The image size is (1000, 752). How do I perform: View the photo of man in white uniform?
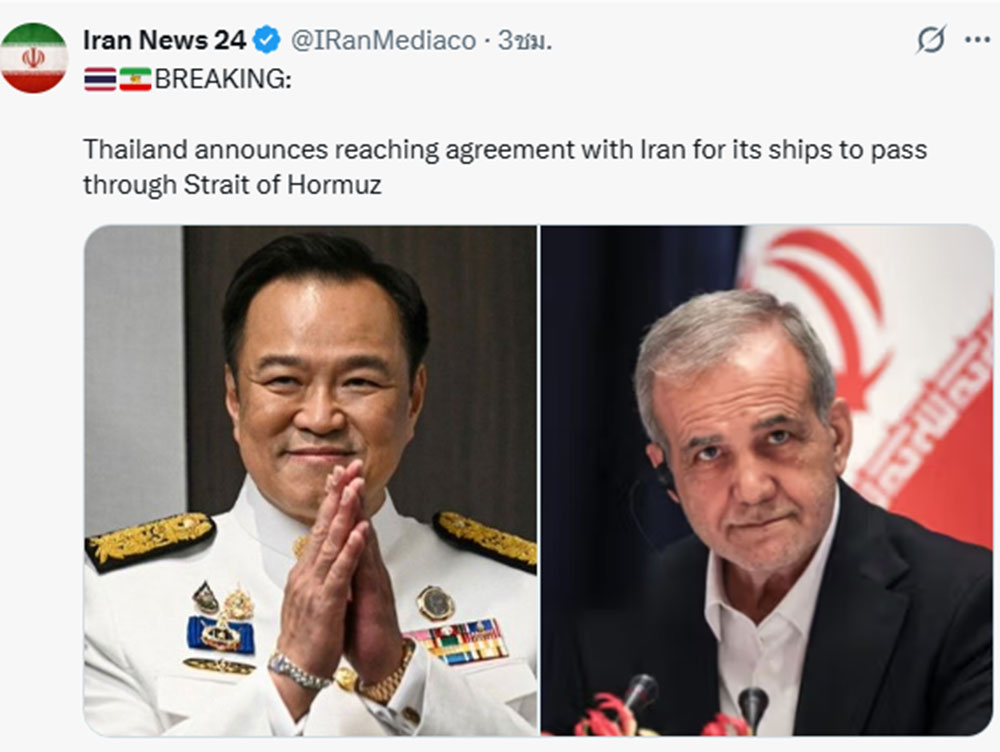pyautogui.click(x=311, y=480)
